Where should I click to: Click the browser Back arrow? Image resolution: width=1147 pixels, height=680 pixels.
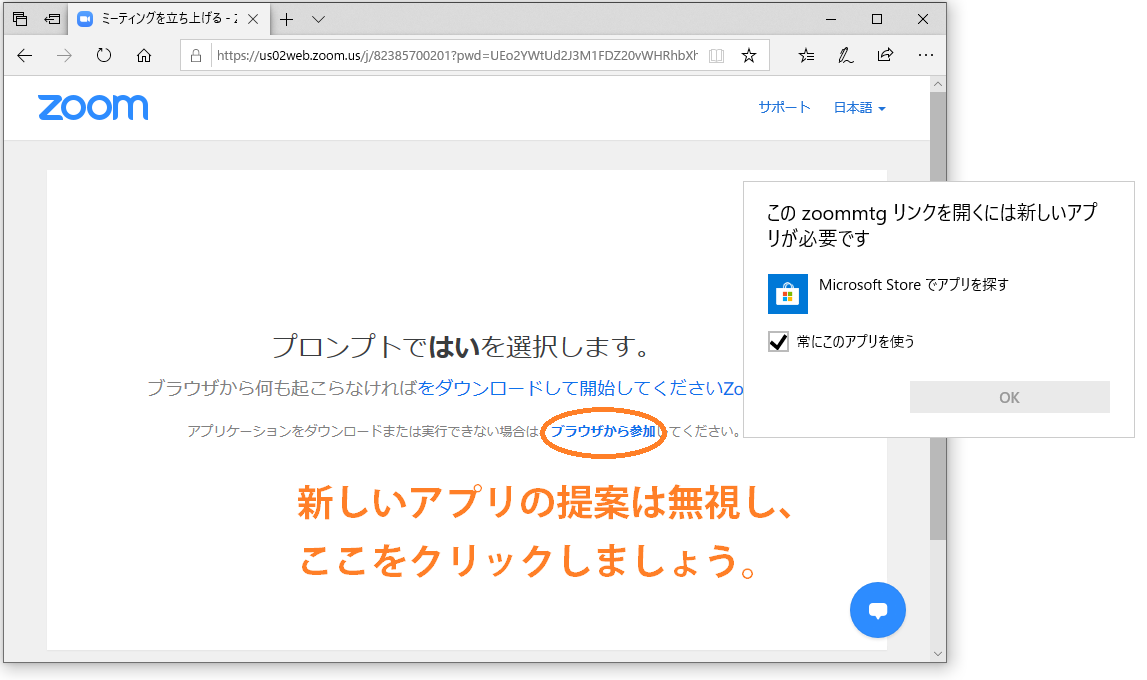click(x=25, y=56)
